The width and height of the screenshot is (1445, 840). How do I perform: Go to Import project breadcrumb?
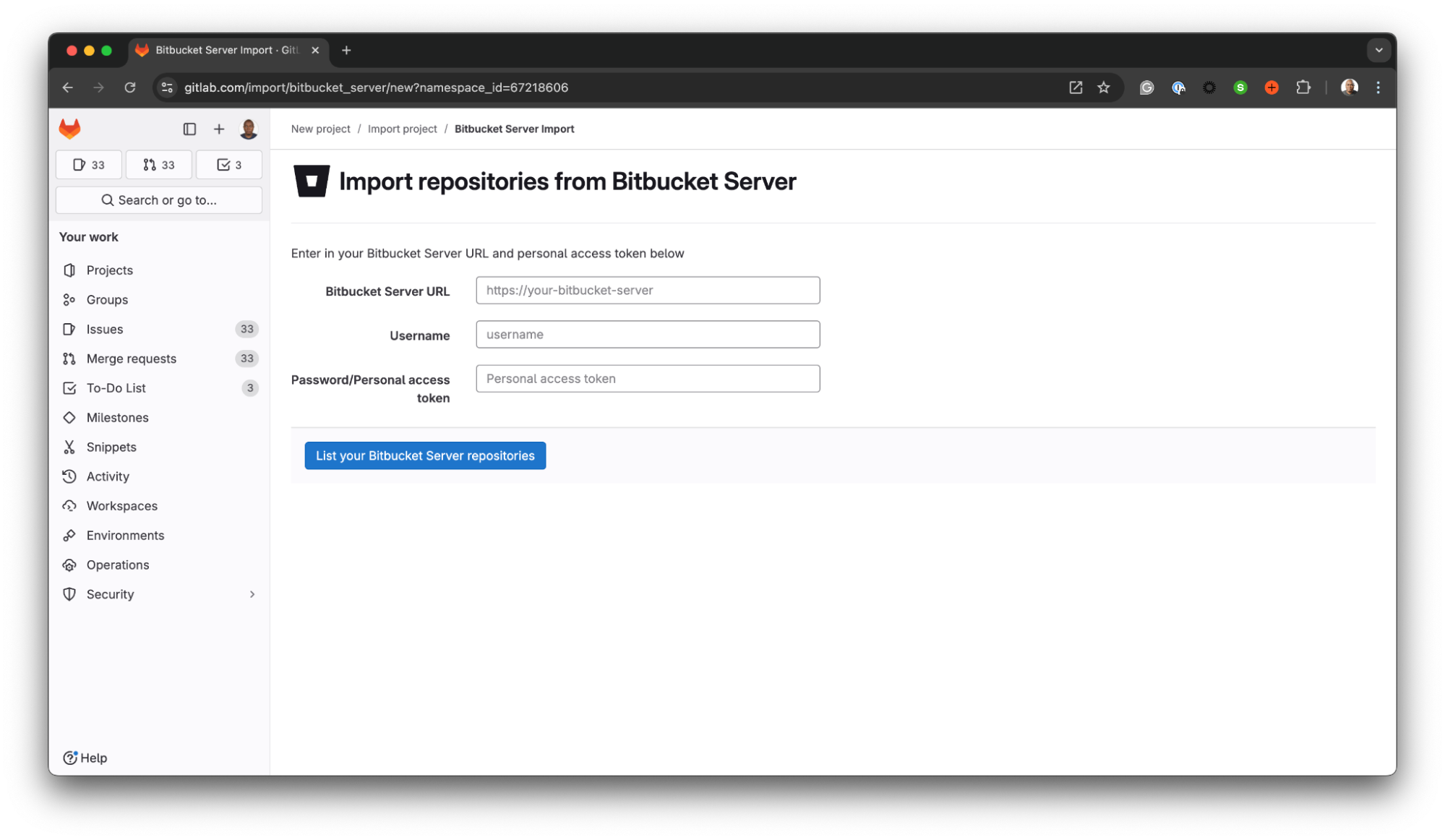pyautogui.click(x=403, y=129)
